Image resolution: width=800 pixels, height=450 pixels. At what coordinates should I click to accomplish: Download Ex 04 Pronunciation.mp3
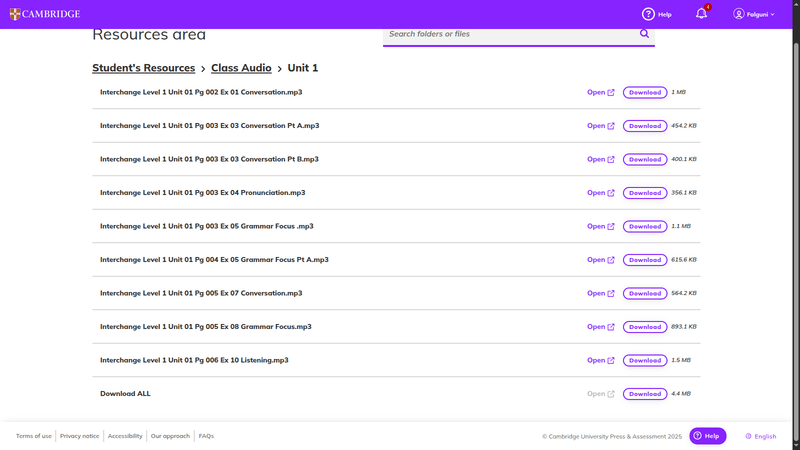pyautogui.click(x=645, y=193)
